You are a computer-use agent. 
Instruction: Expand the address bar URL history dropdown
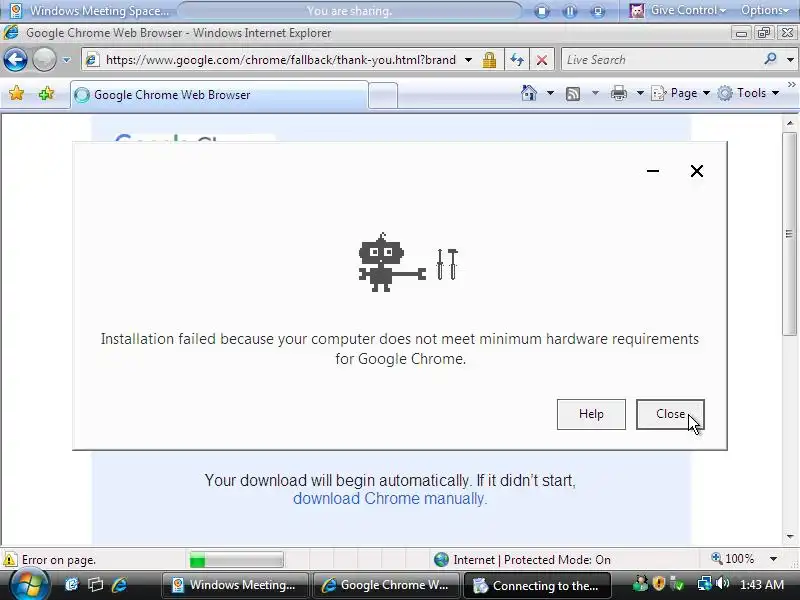point(468,60)
